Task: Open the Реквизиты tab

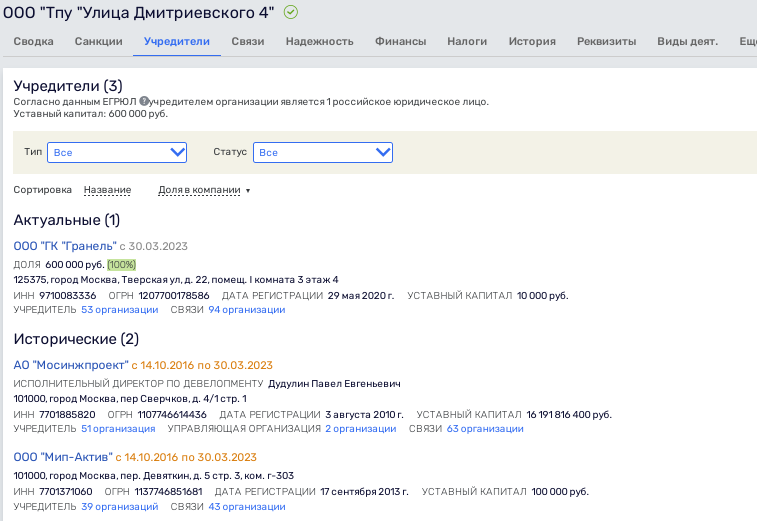Action: pyautogui.click(x=606, y=42)
